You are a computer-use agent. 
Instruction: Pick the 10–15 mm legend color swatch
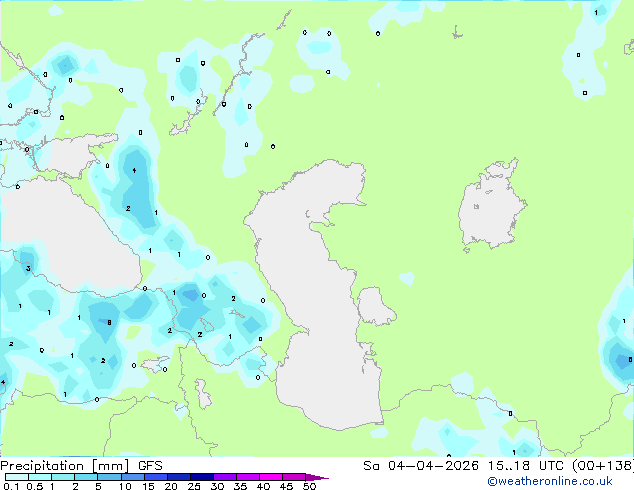coord(133,477)
